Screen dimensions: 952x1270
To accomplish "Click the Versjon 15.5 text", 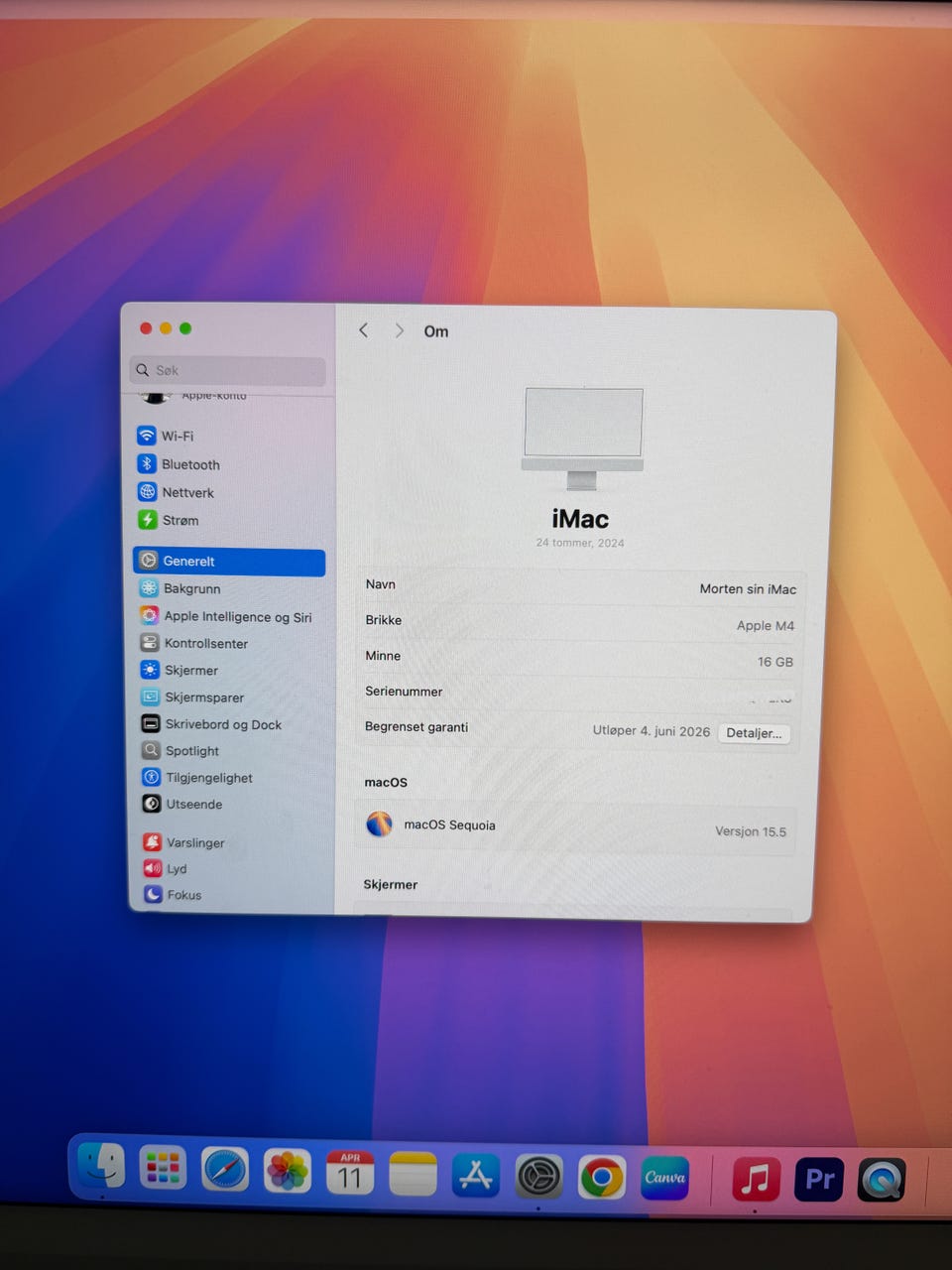I will pyautogui.click(x=751, y=831).
